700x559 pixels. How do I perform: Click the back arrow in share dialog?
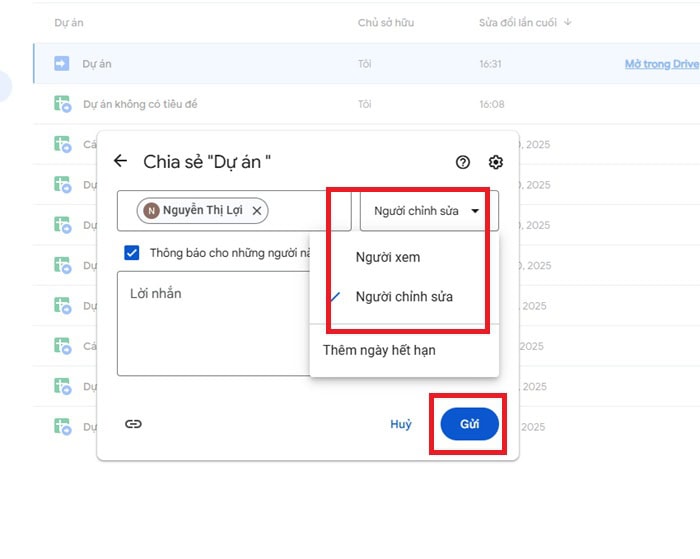121,161
